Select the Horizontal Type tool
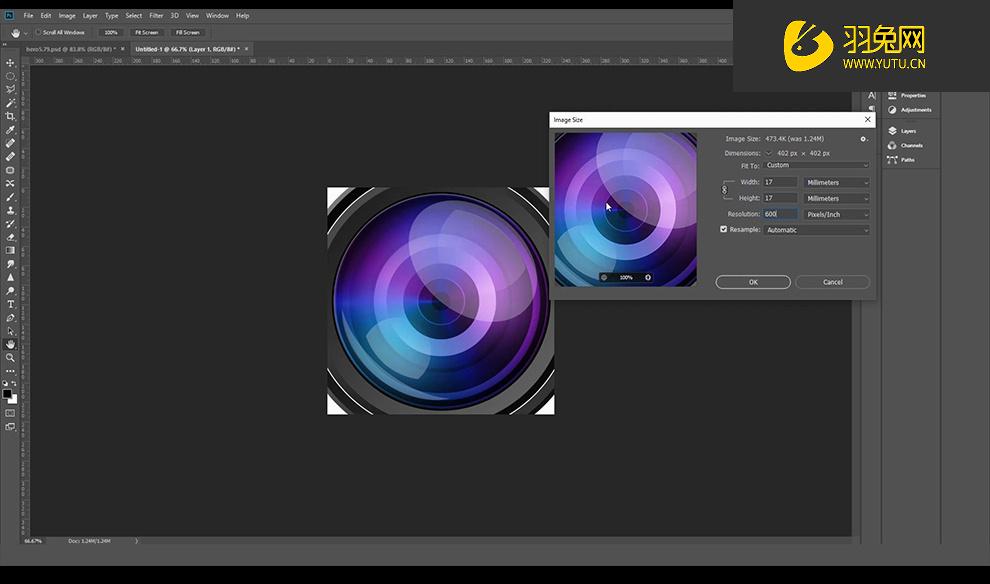This screenshot has height=584, width=990. [11, 304]
